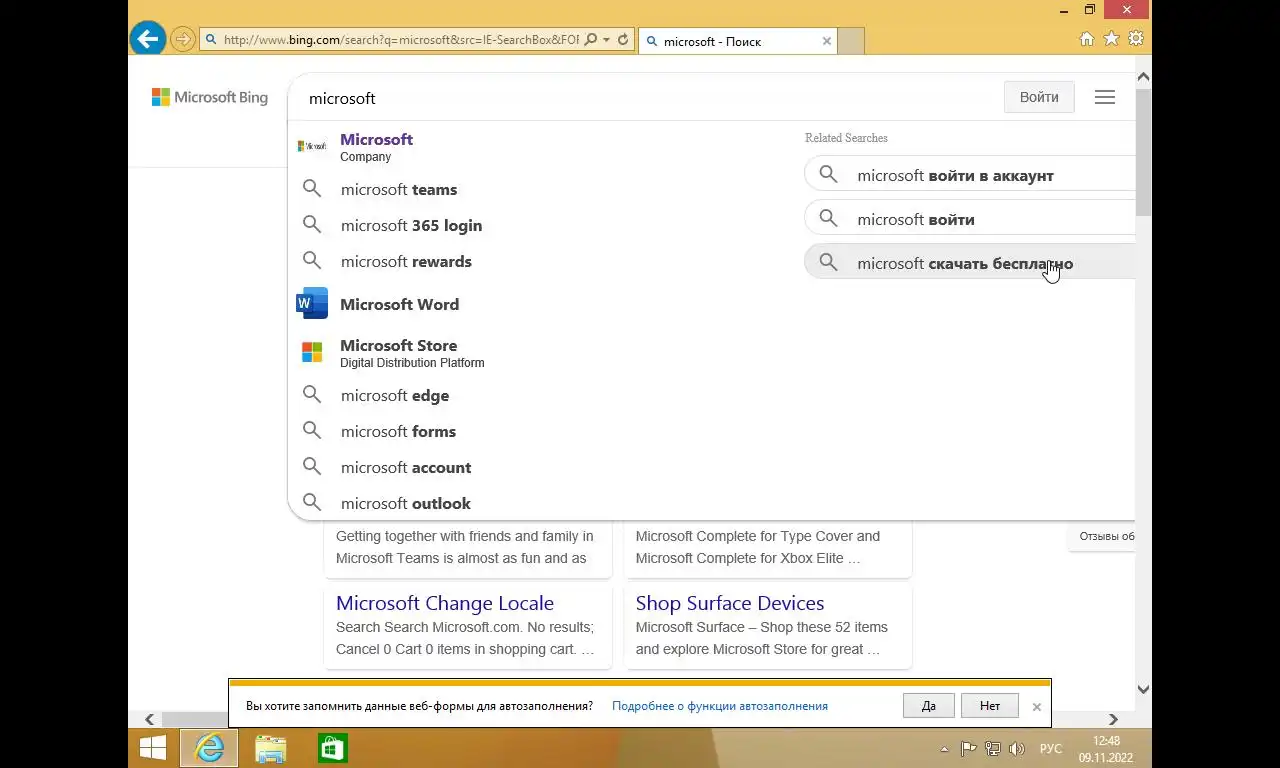Click the vertical scrollbar down arrow
This screenshot has width=1280, height=768.
coord(1144,689)
